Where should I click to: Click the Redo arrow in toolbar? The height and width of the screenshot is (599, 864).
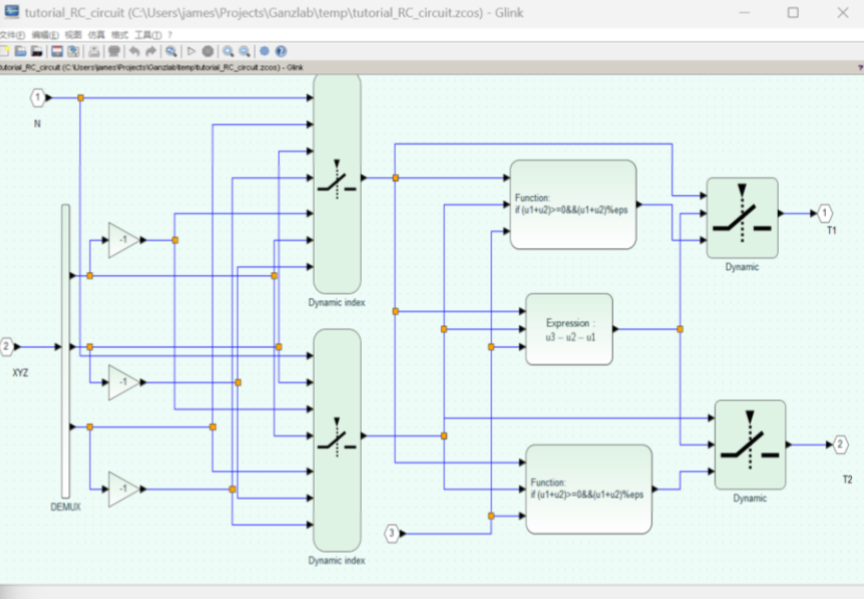151,51
